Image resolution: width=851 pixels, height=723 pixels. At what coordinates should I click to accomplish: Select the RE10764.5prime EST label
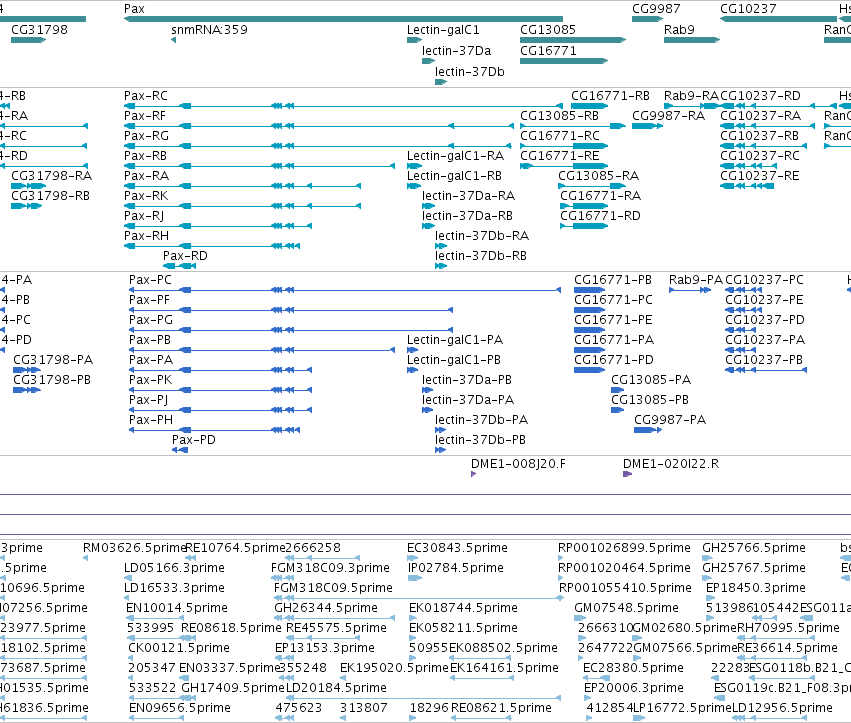236,548
